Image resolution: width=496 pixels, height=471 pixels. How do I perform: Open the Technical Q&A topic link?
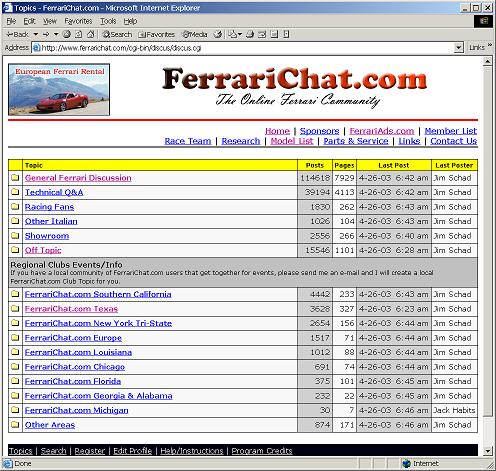point(54,192)
